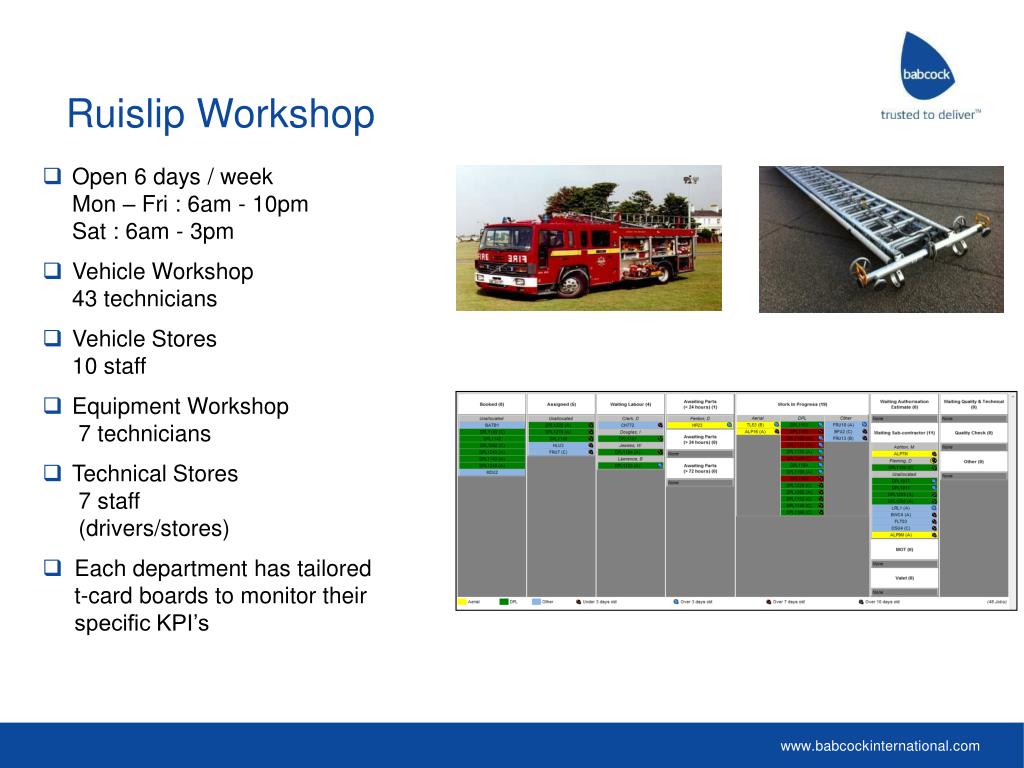
Task: Click the green DPL legend swatch
Action: point(504,601)
